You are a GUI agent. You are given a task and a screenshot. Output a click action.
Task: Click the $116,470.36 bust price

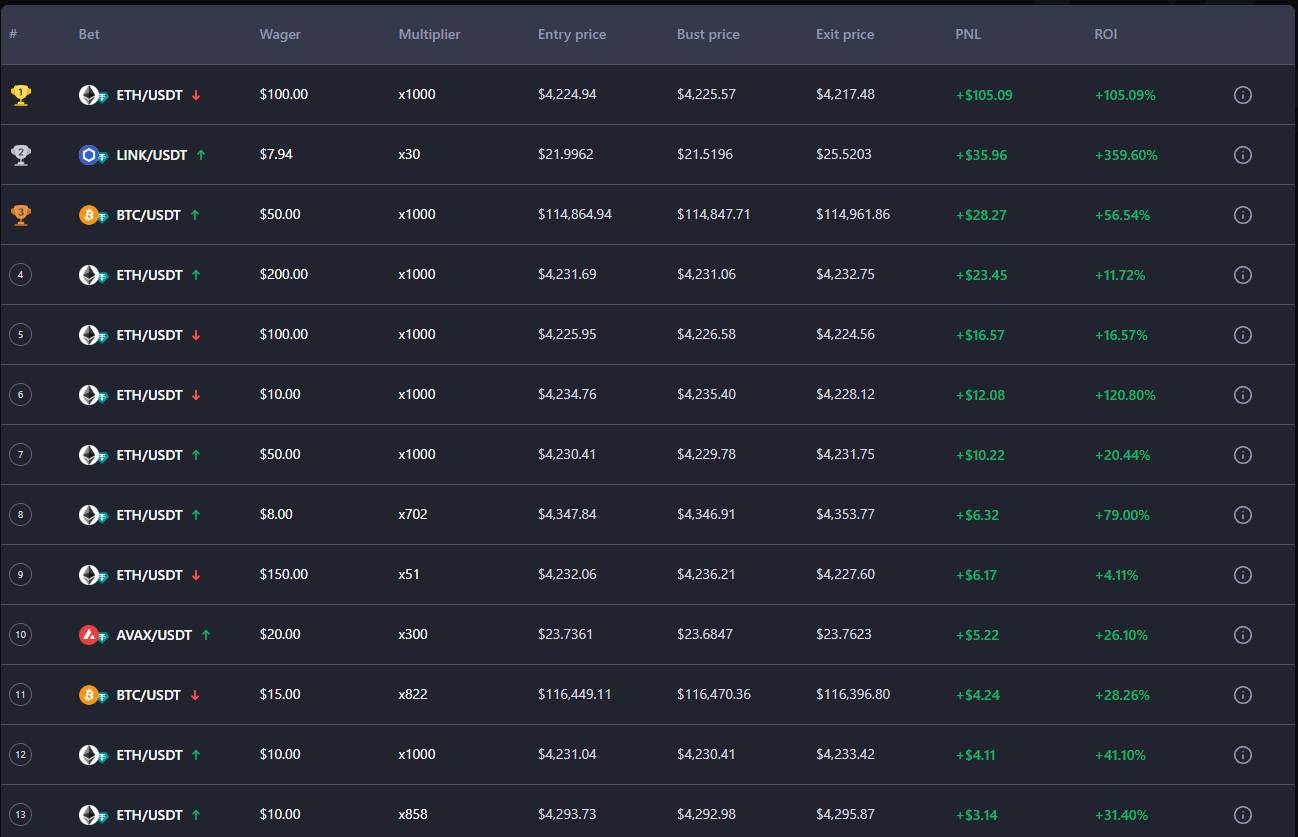714,694
